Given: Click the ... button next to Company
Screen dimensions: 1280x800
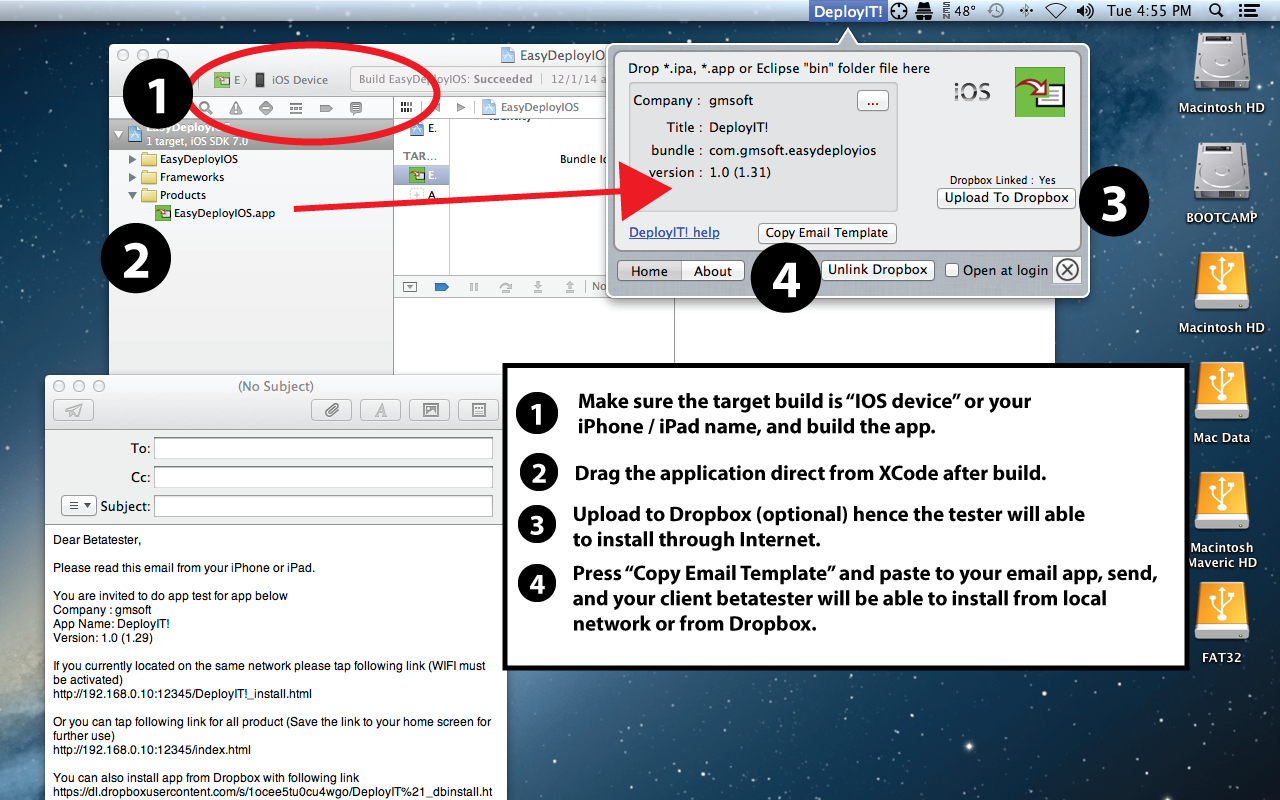Looking at the screenshot, I should [x=872, y=101].
